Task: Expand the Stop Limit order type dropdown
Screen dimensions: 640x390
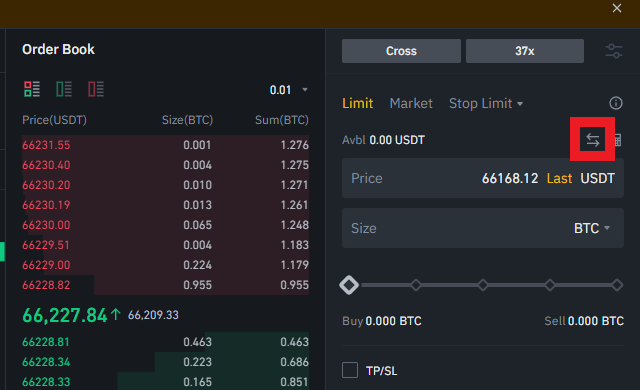Action: tap(486, 103)
